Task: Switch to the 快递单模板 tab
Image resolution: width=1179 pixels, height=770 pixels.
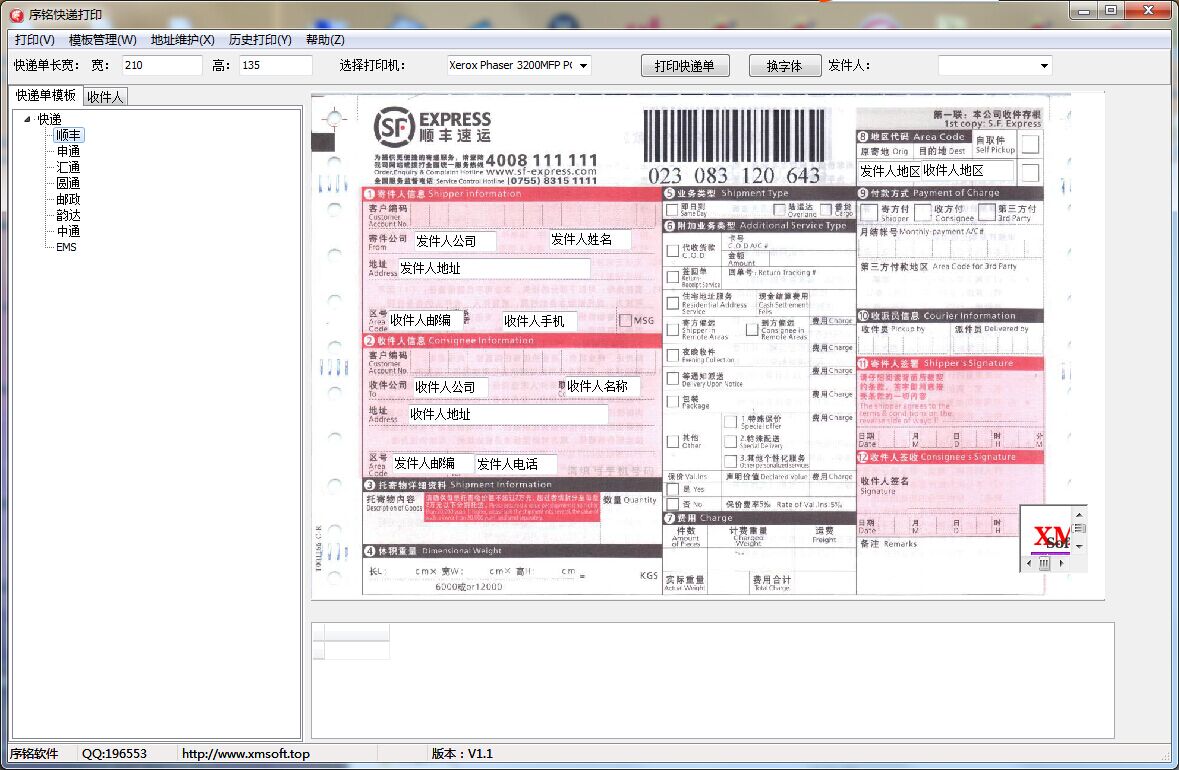Action: pyautogui.click(x=46, y=95)
